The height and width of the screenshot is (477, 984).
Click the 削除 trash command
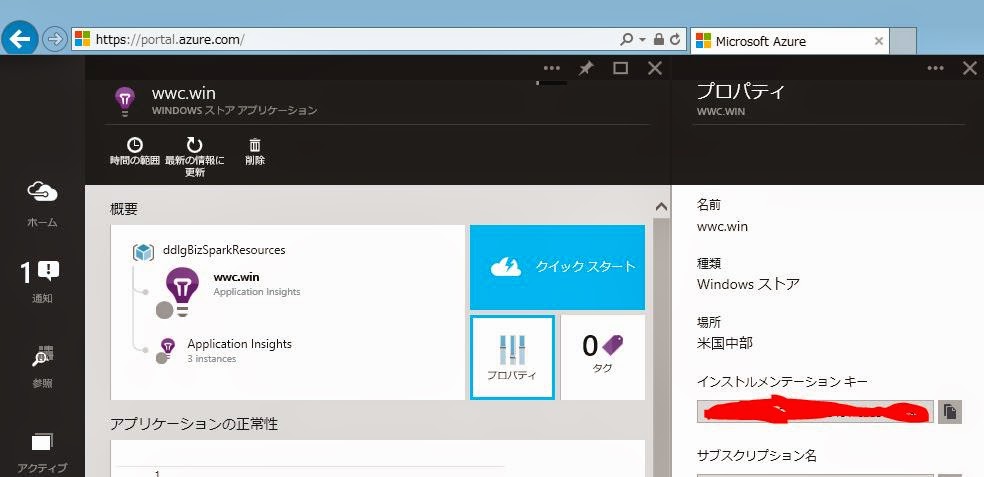[x=255, y=151]
